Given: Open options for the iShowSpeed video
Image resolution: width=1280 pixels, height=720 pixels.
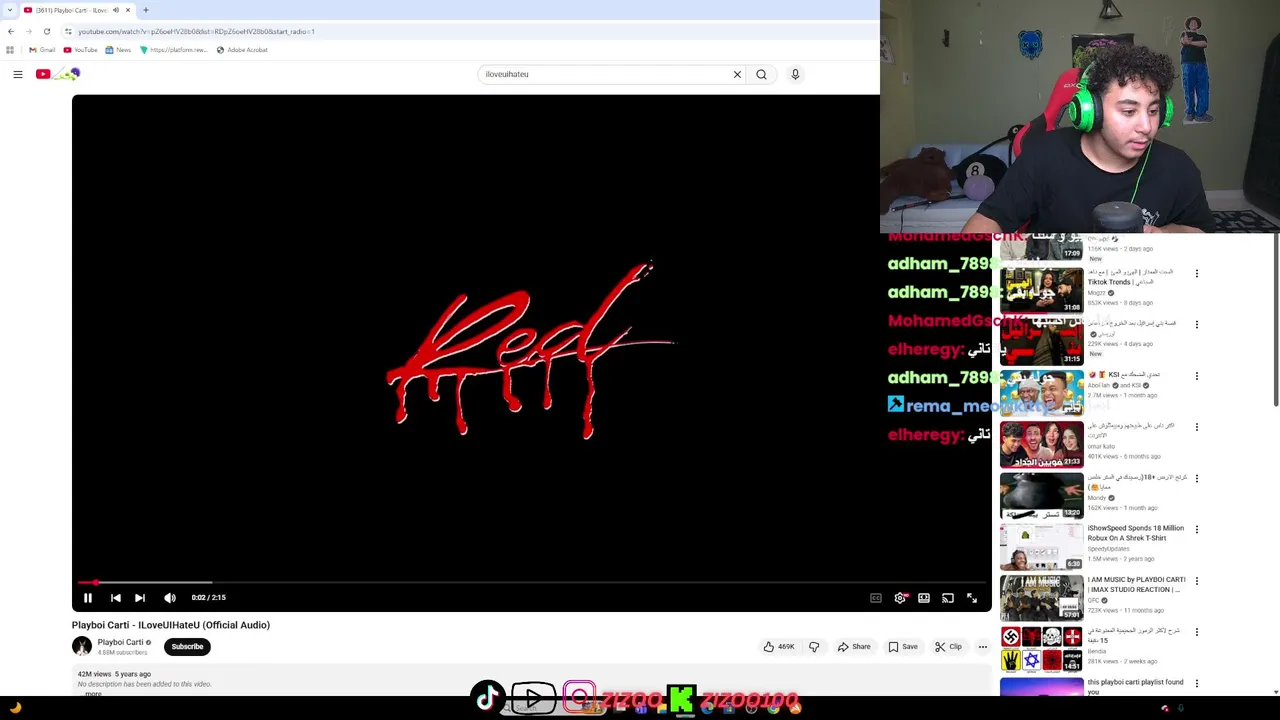Looking at the screenshot, I should (1197, 530).
